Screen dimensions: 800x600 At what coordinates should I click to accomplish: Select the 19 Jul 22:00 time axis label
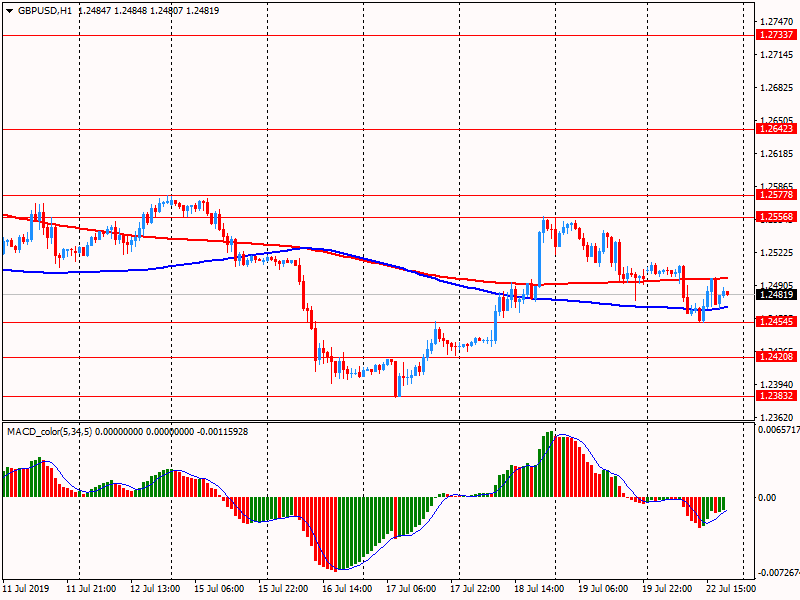click(x=667, y=589)
